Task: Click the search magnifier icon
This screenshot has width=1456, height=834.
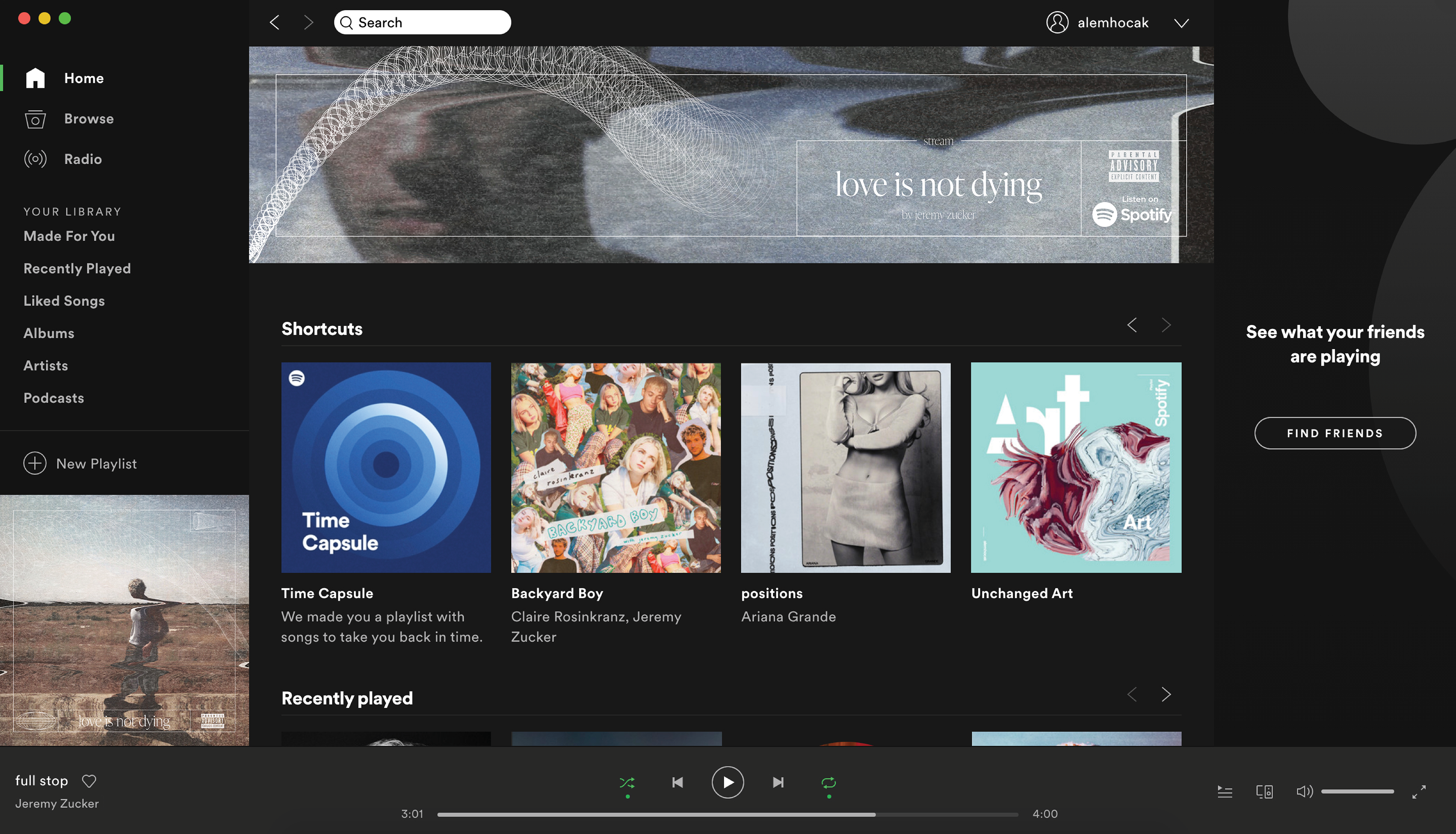Action: pos(346,22)
